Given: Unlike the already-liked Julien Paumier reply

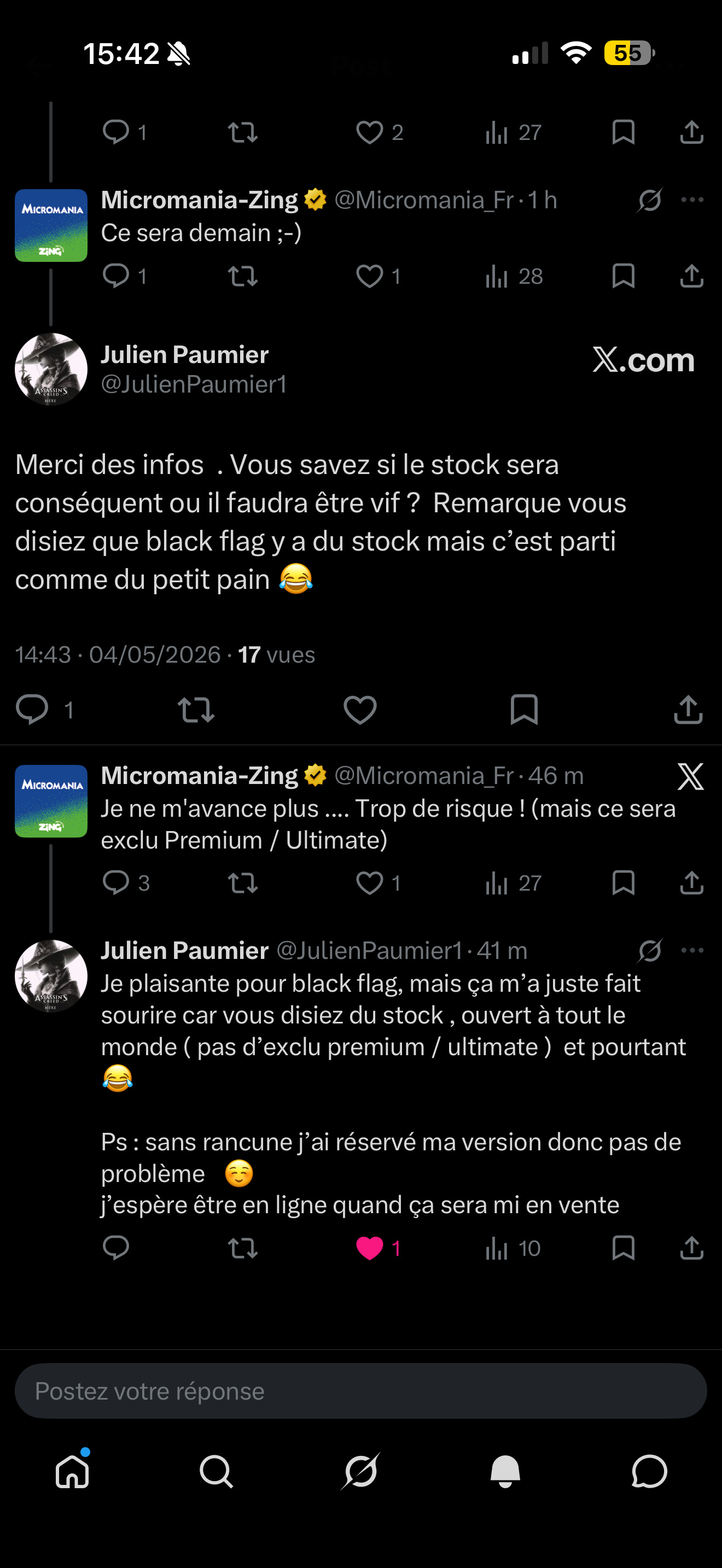Looking at the screenshot, I should point(370,1248).
